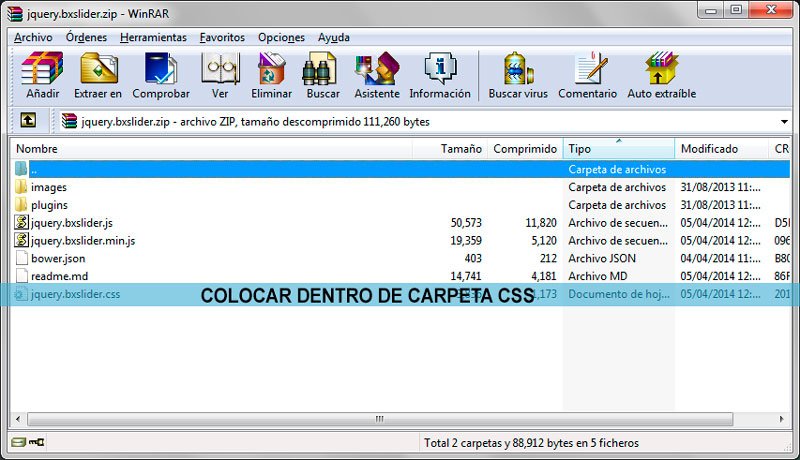Image resolution: width=800 pixels, height=460 pixels.
Task: Expand the archive path dropdown
Action: (x=783, y=122)
